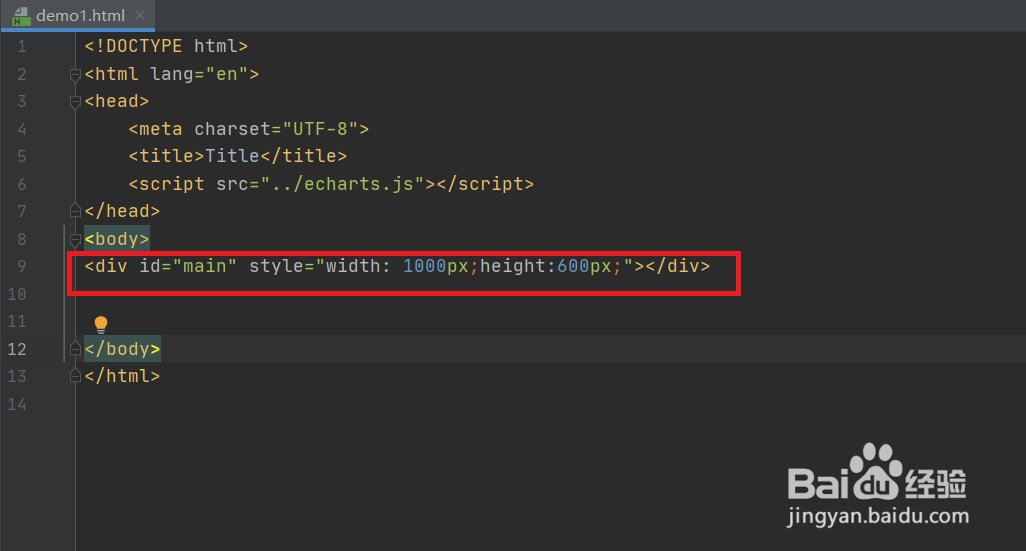This screenshot has width=1026, height=551.
Task: Click the meta charset="UTF-8" line
Action: pyautogui.click(x=249, y=129)
